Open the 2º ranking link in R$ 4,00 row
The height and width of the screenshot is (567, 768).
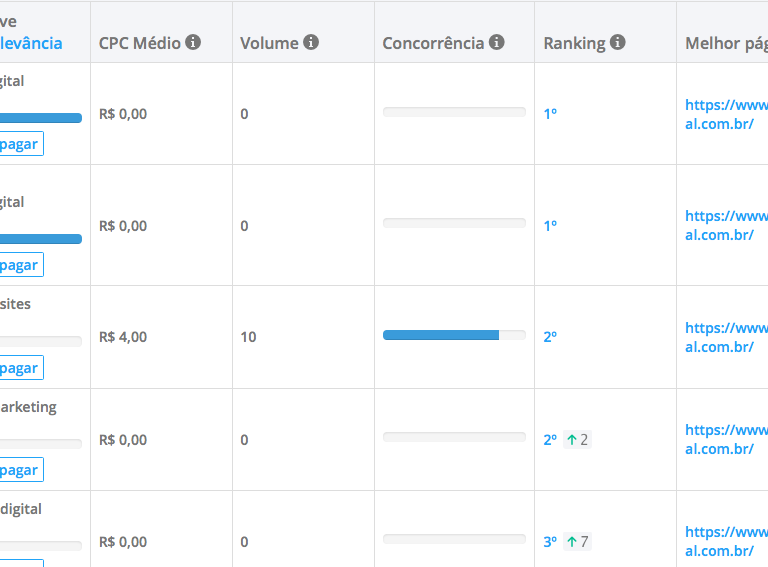550,337
